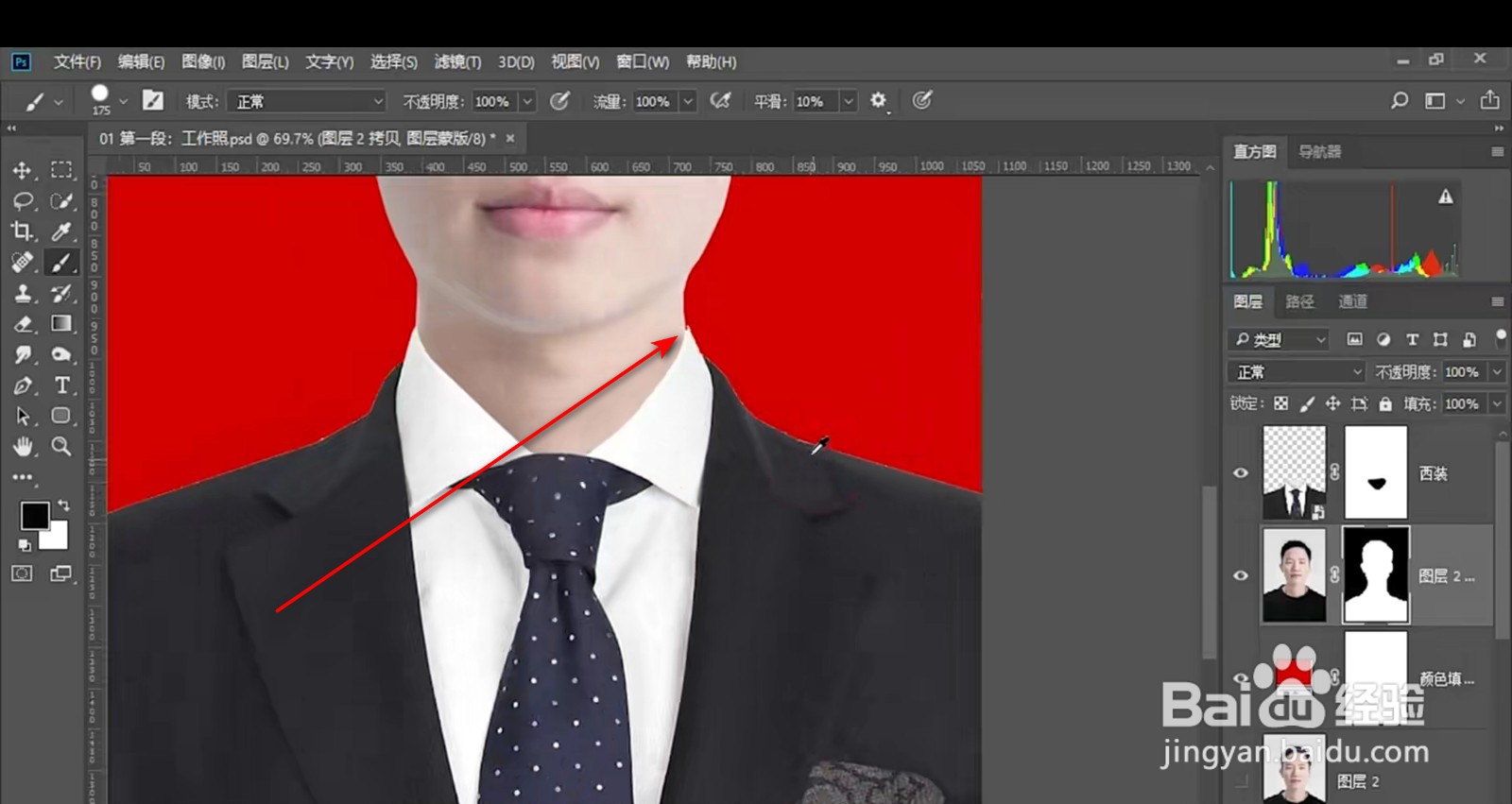Viewport: 1512px width, 804px height.
Task: Open the 滤镜(T) menu
Action: 457,61
